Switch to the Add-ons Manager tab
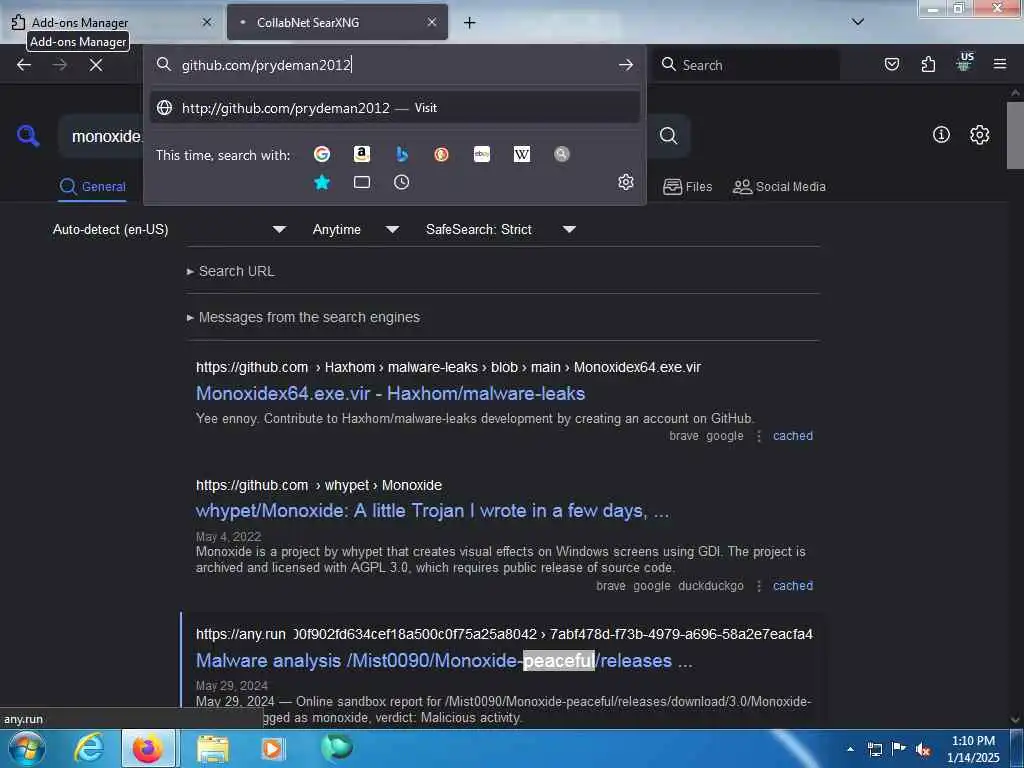This screenshot has height=768, width=1024. pyautogui.click(x=111, y=22)
